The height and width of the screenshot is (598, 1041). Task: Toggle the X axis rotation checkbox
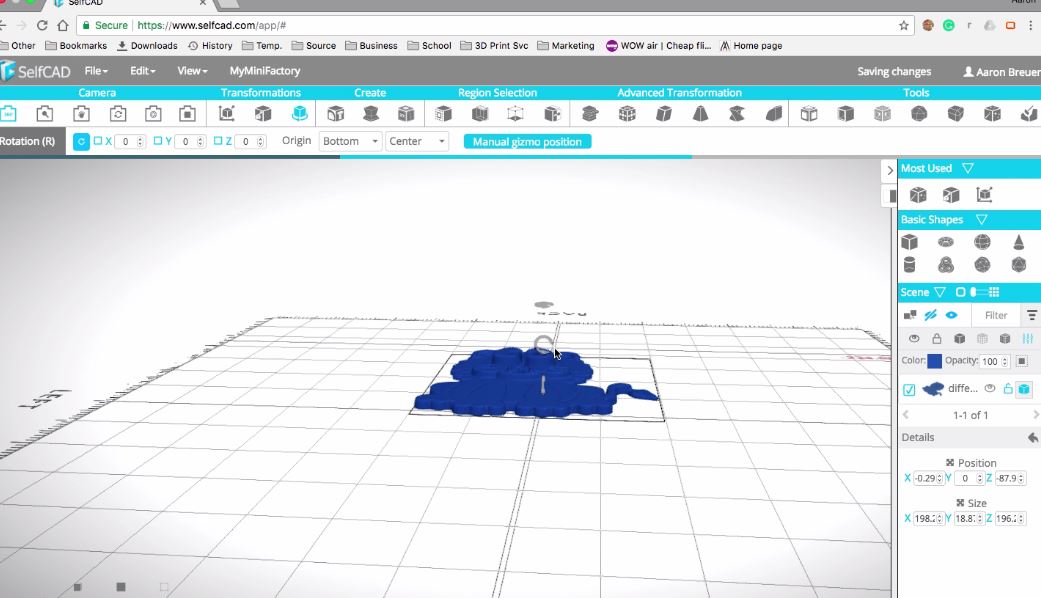click(98, 141)
